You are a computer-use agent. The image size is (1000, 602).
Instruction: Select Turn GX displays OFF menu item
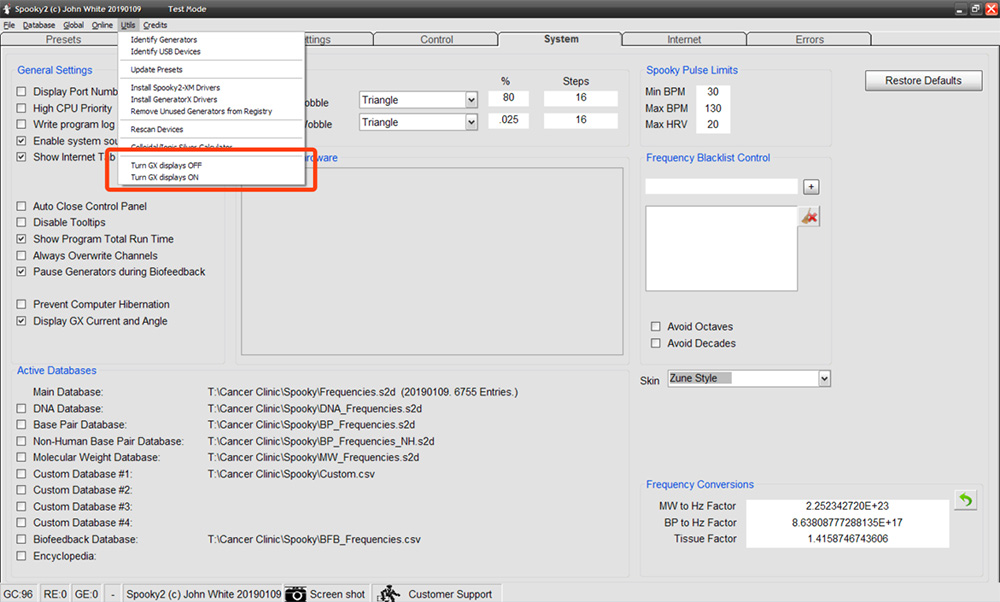(166, 165)
